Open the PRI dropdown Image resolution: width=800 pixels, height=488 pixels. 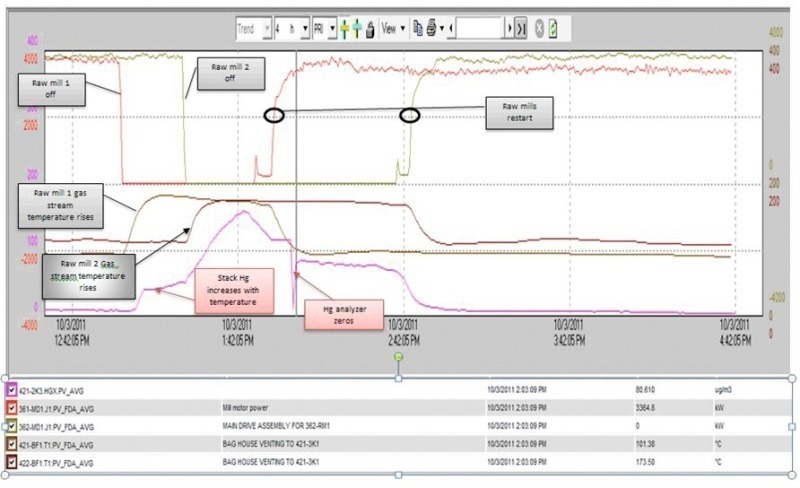[332, 29]
